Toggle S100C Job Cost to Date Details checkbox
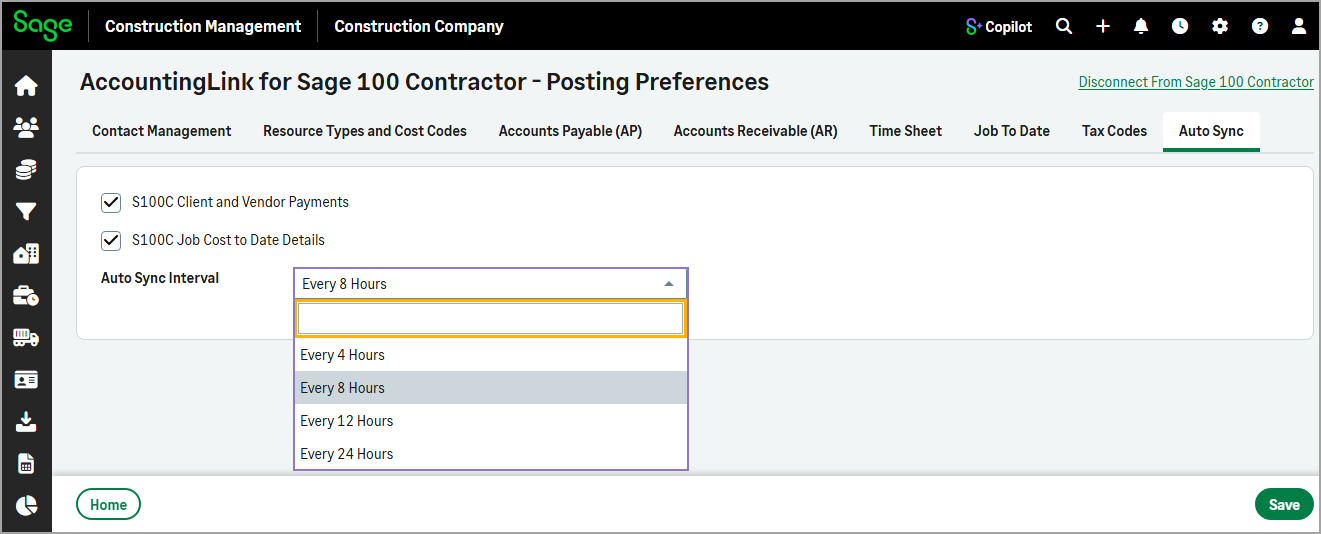The width and height of the screenshot is (1321, 534). 111,241
